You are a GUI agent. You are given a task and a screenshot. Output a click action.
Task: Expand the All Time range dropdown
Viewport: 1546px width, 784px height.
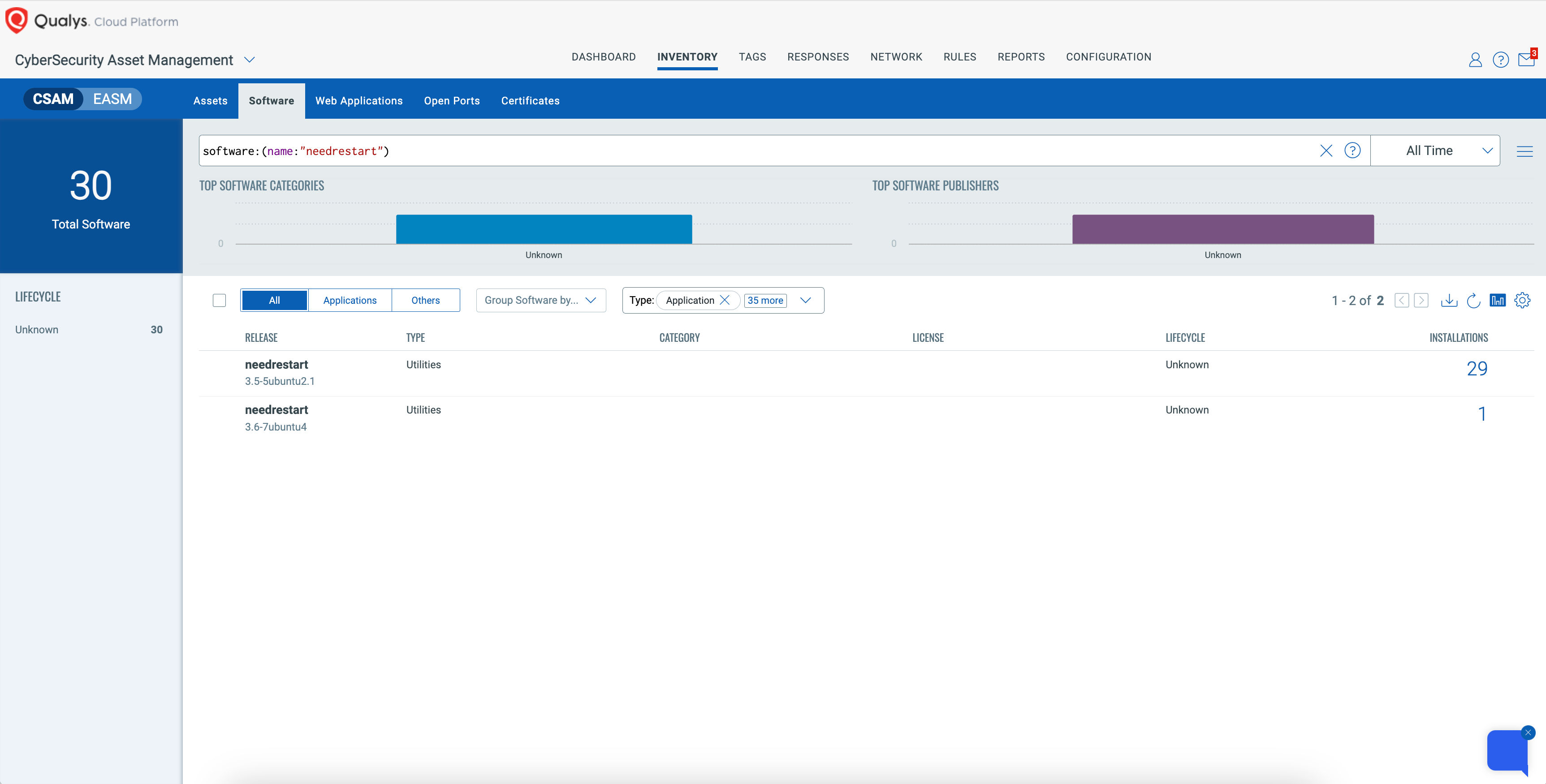click(1435, 151)
